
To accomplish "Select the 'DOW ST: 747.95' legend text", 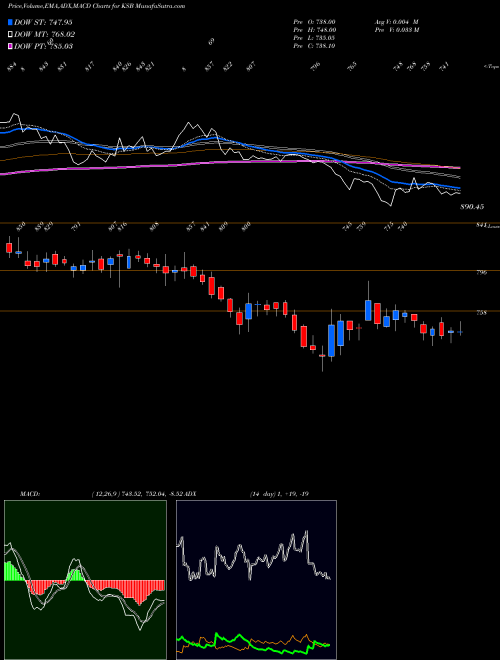I will [44, 22].
